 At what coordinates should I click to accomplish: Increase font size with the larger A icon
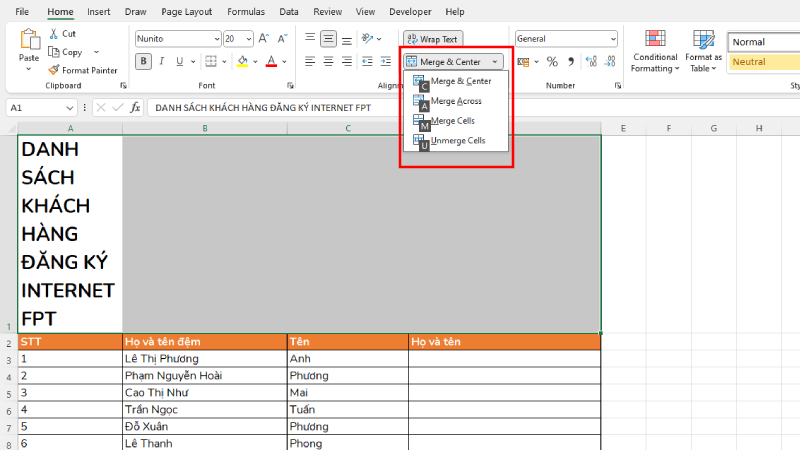264,39
